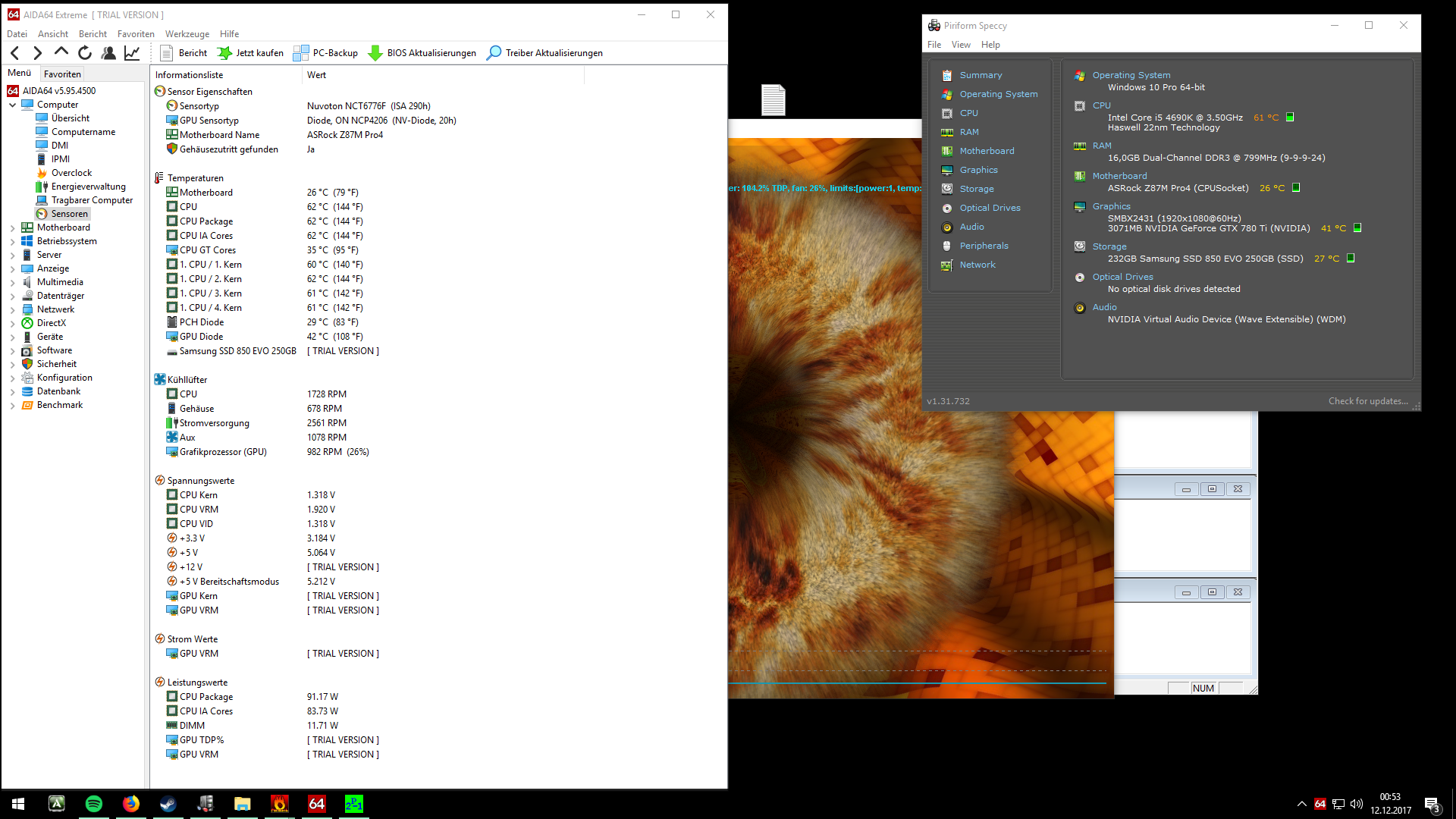Open the Werkzeuge menu

(x=187, y=34)
